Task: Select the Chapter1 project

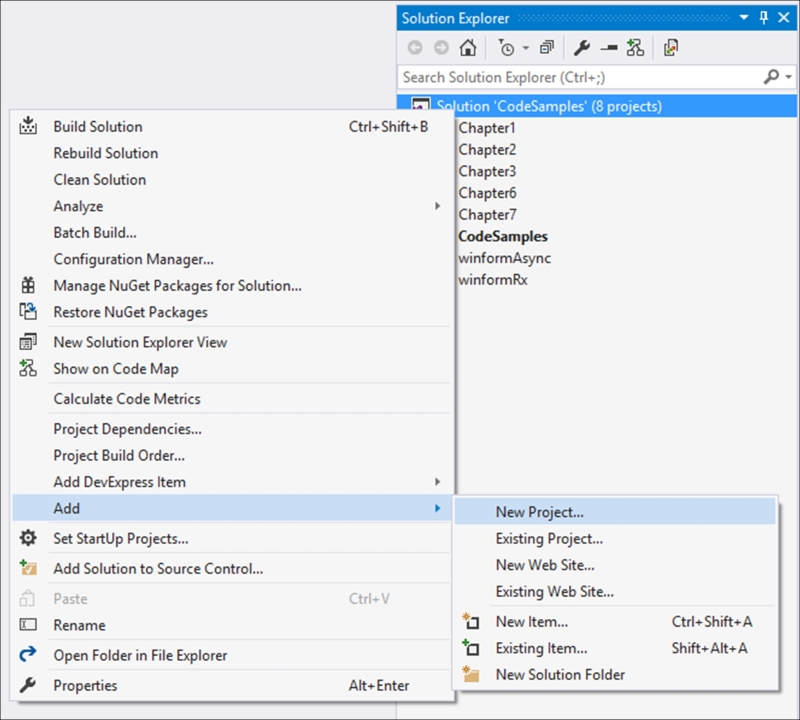Action: 487,128
